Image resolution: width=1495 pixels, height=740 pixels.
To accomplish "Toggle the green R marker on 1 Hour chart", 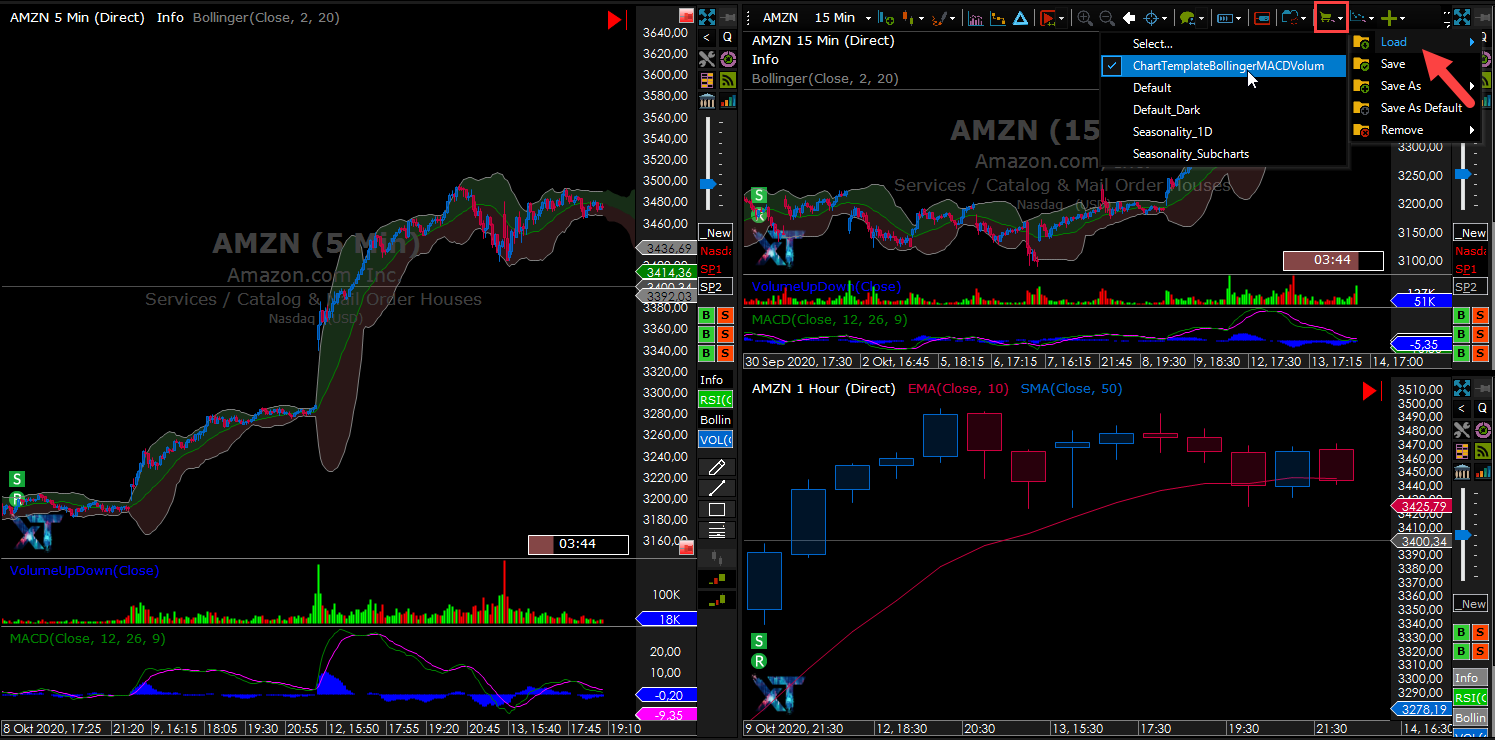I will pos(759,661).
